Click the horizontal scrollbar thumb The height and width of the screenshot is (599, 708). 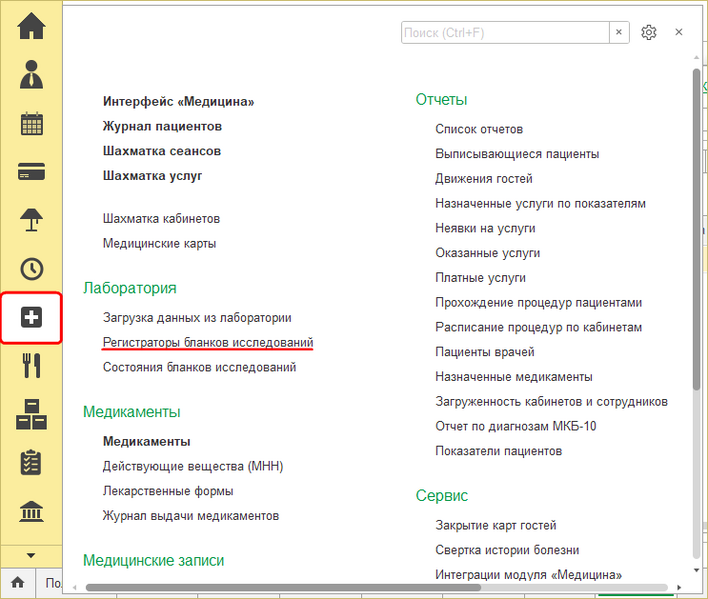(x=283, y=587)
